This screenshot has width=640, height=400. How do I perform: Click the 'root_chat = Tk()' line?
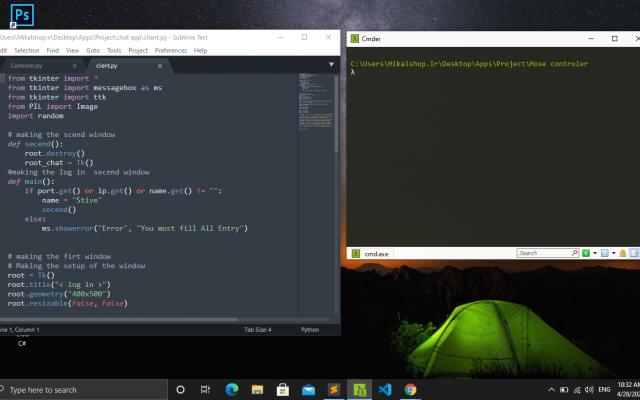pos(59,163)
